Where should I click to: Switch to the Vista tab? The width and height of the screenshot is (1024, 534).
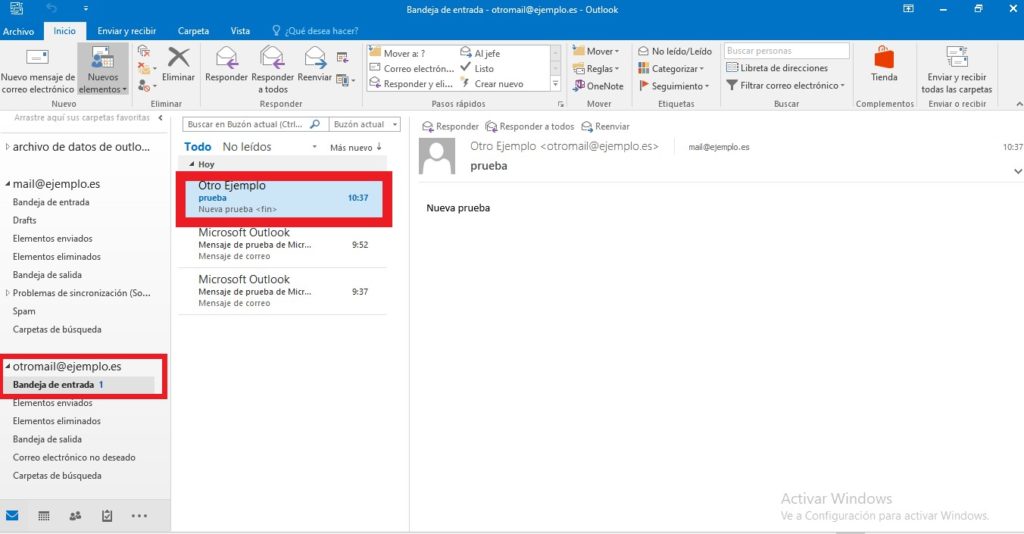click(x=240, y=31)
